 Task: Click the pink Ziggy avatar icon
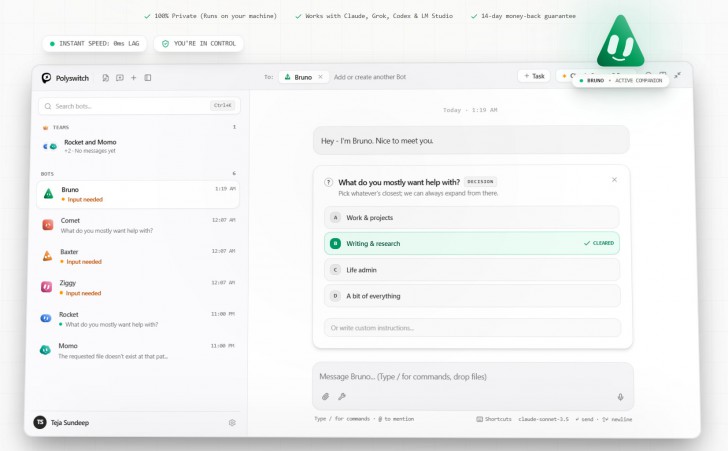[46, 287]
